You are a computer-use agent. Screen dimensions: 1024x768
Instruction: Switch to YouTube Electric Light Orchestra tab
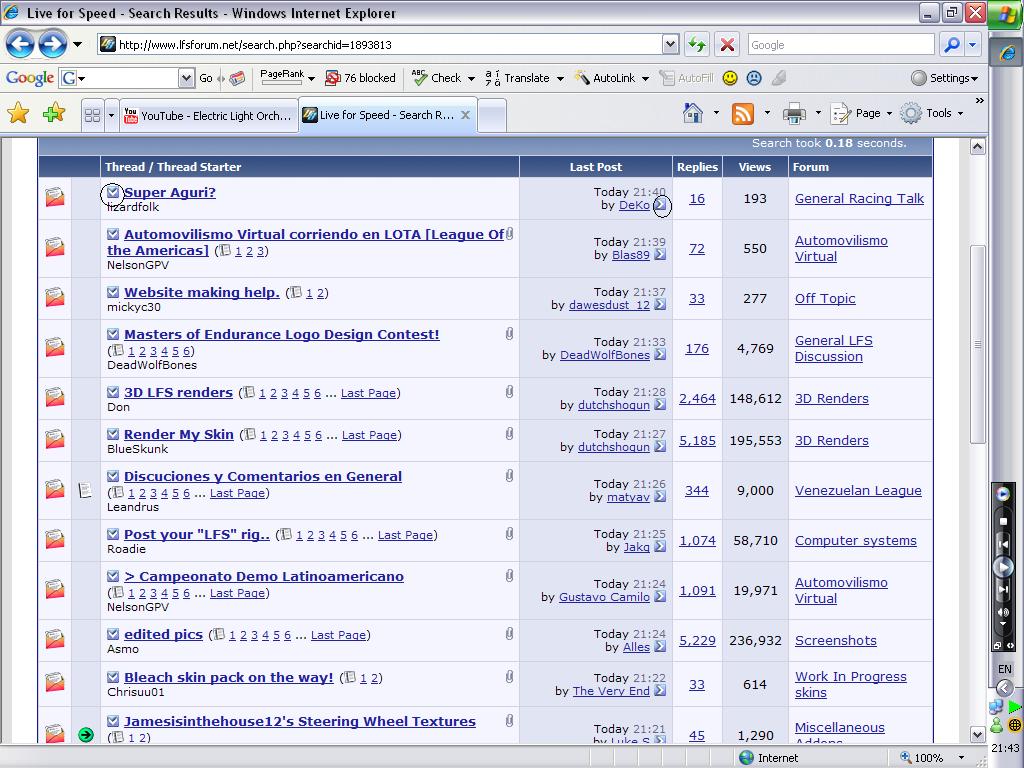[x=209, y=116]
